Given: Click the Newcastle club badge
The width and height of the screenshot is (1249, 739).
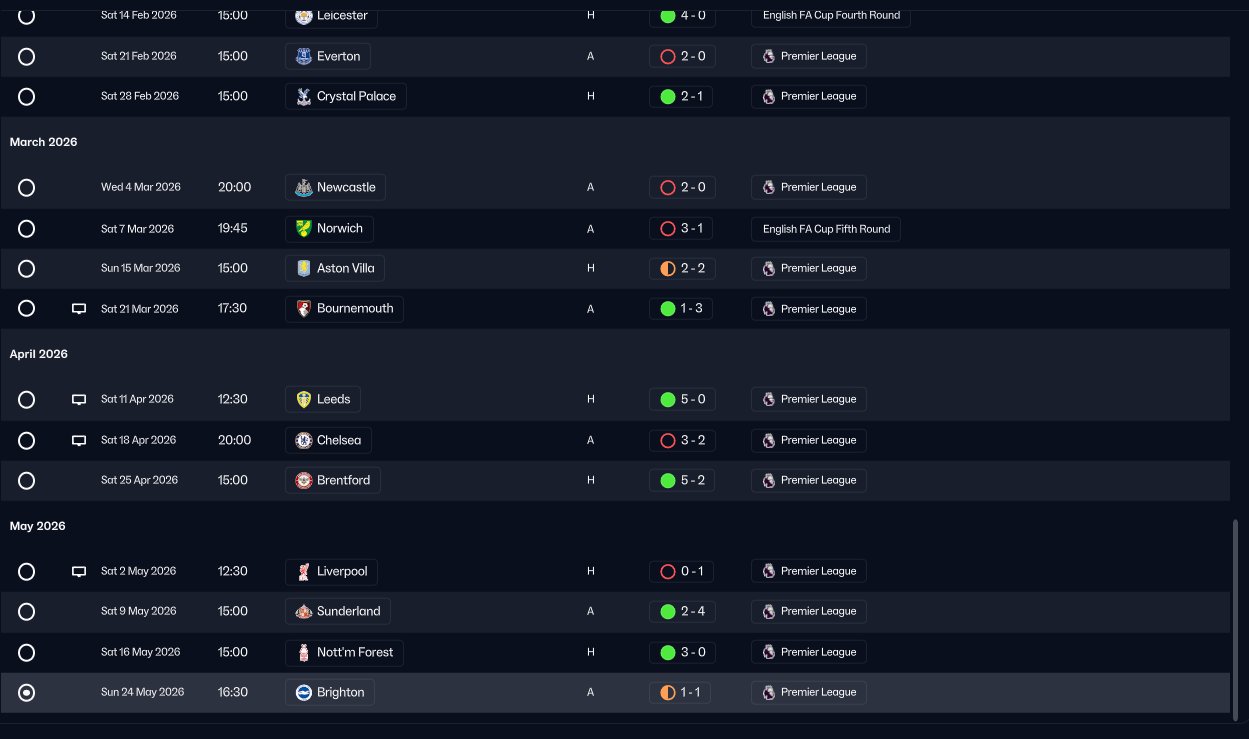Looking at the screenshot, I should click(304, 187).
